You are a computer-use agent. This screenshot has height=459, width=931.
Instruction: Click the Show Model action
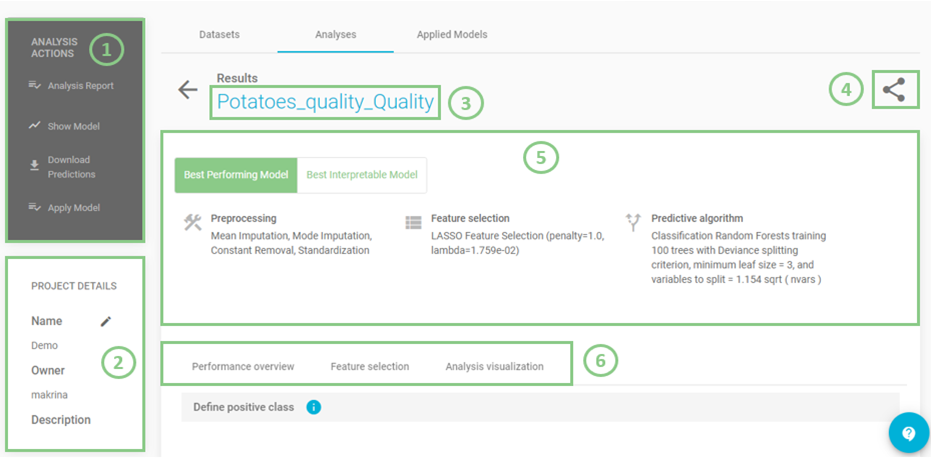coord(74,126)
